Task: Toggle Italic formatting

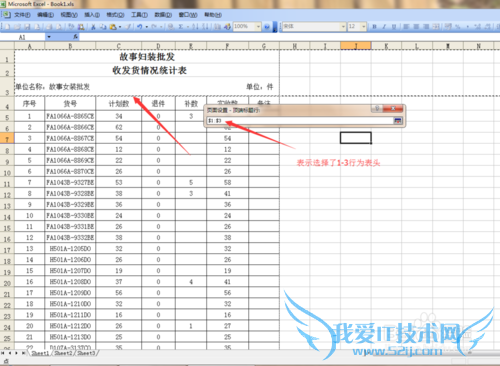Action: tap(384, 26)
